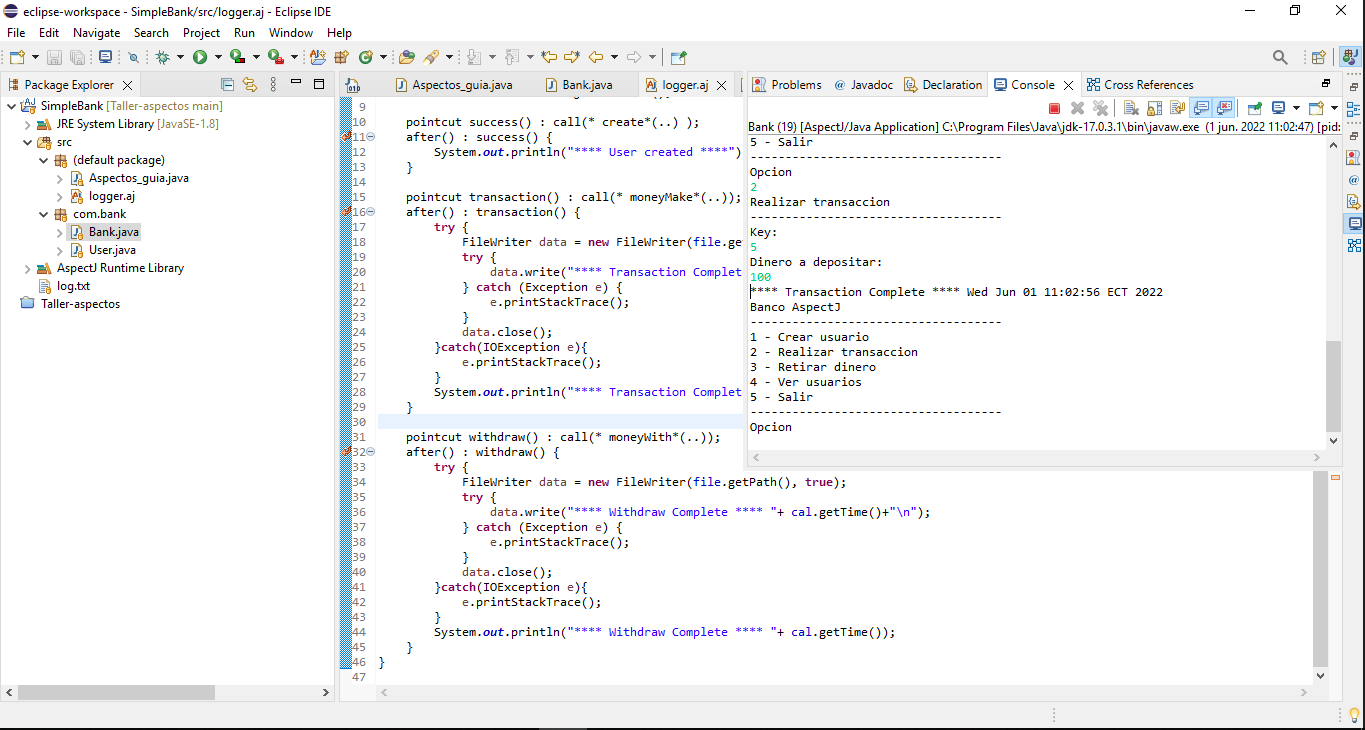Image resolution: width=1365 pixels, height=730 pixels.
Task: Click the Open Type icon
Action: click(x=406, y=57)
